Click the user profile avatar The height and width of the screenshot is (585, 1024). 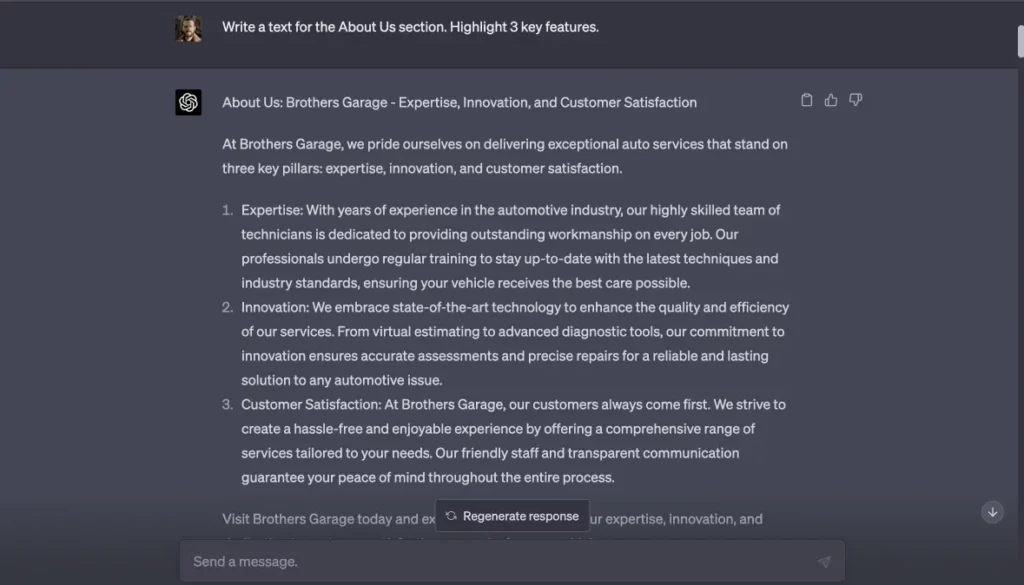click(188, 28)
